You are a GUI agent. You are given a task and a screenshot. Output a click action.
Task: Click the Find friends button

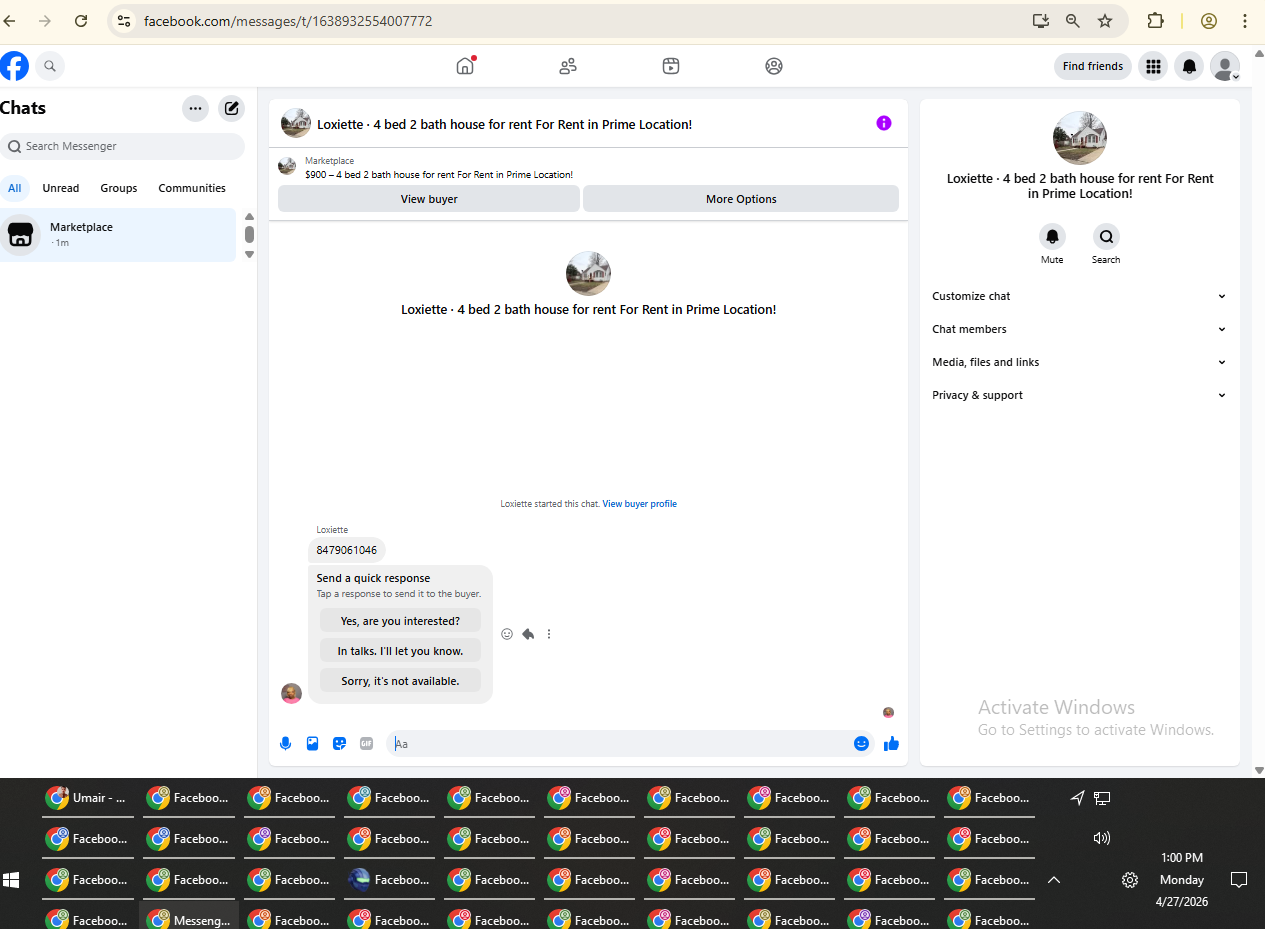pos(1093,66)
